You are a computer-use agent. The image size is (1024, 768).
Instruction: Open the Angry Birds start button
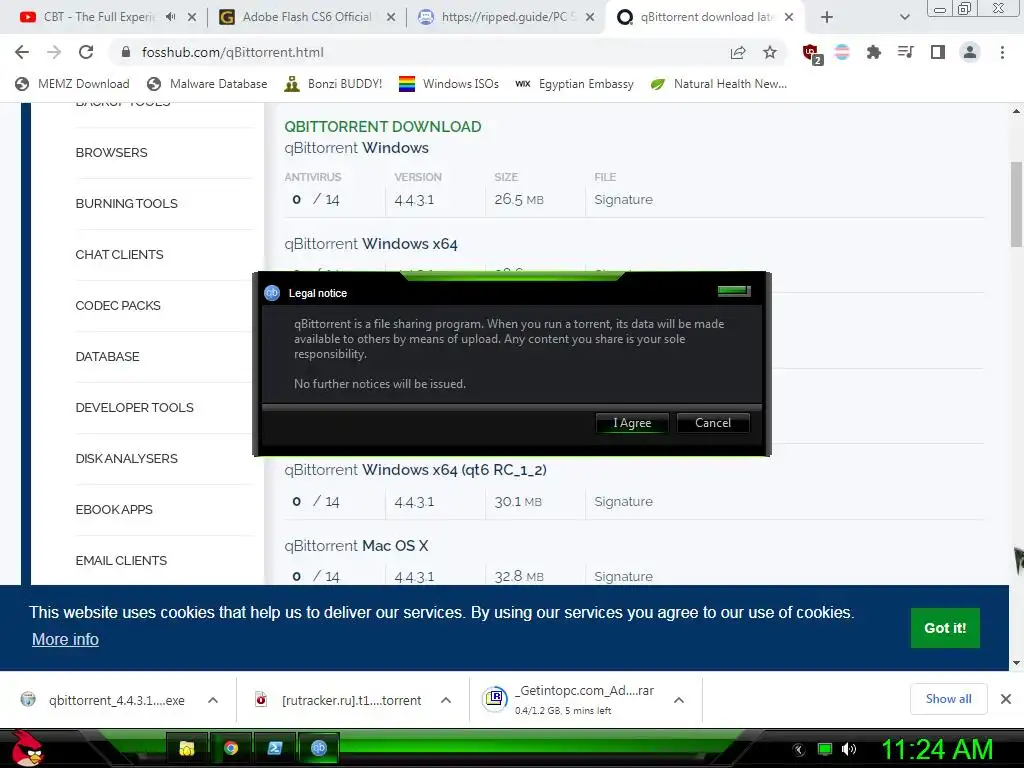[x=27, y=748]
